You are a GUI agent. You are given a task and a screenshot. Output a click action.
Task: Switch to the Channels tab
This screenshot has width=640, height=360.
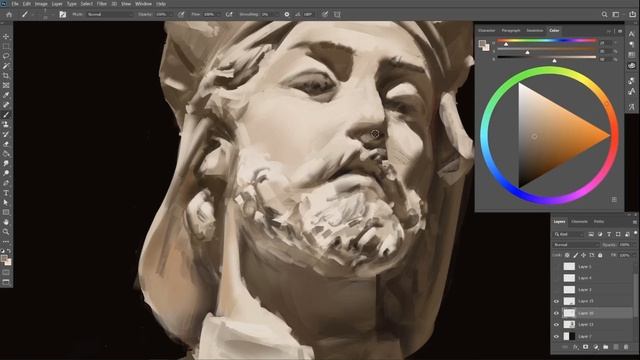pos(579,222)
